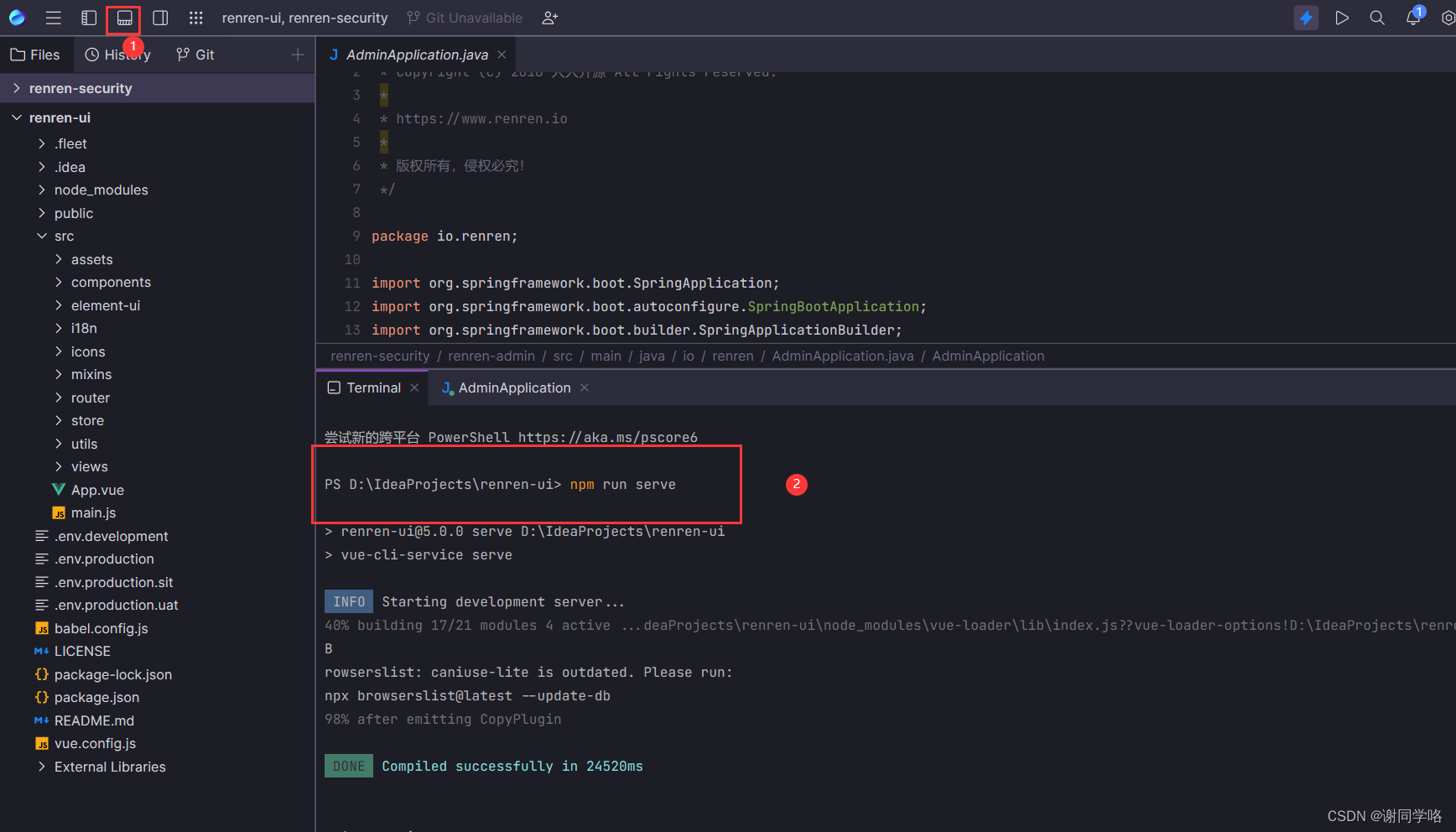
Task: Expand the components folder
Action: (x=58, y=282)
